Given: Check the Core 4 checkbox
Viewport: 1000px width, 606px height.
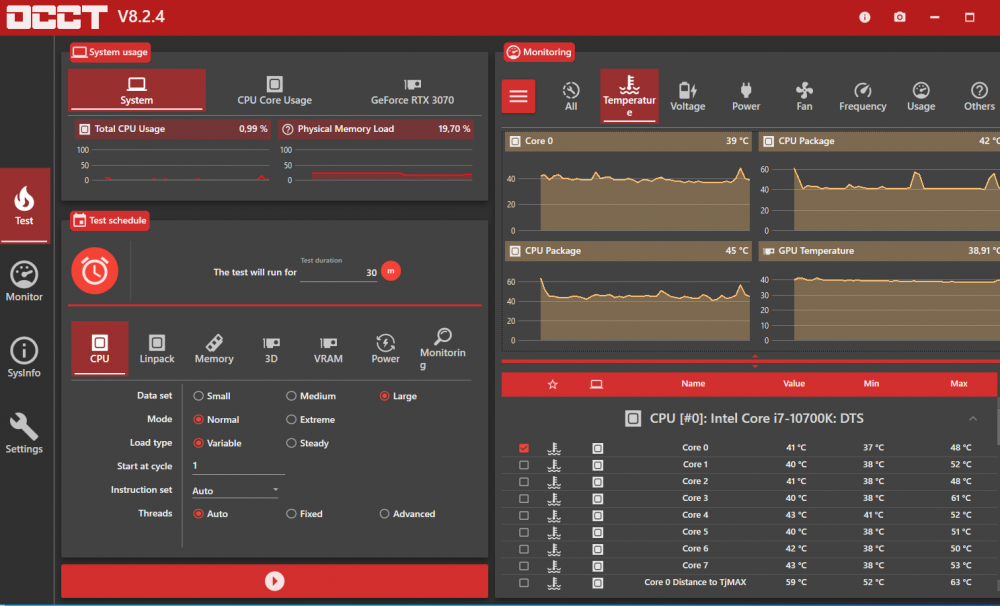Looking at the screenshot, I should point(524,515).
